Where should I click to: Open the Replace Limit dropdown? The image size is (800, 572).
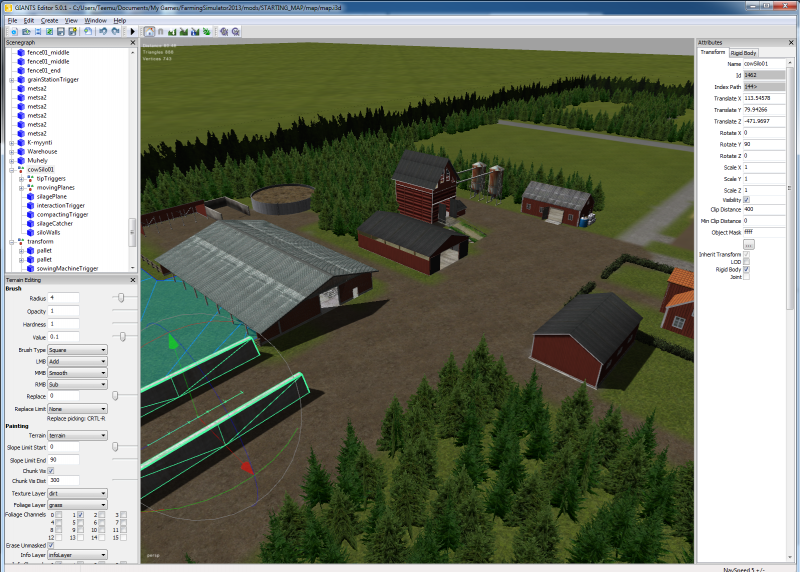click(x=77, y=409)
